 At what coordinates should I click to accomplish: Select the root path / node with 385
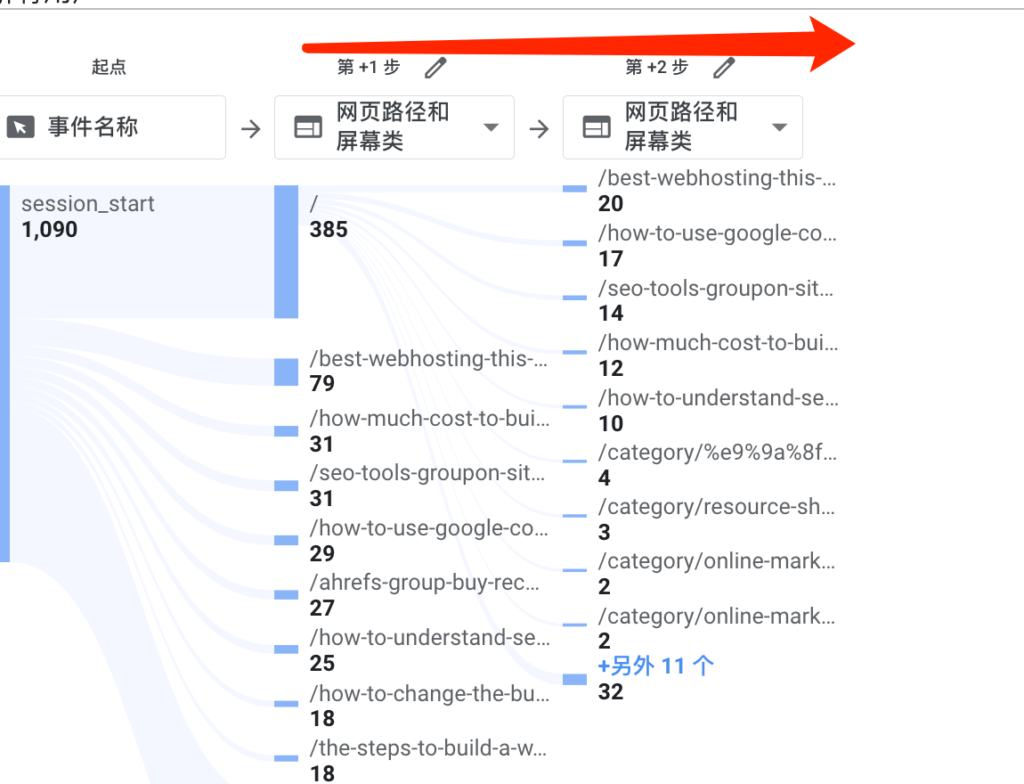(x=286, y=252)
